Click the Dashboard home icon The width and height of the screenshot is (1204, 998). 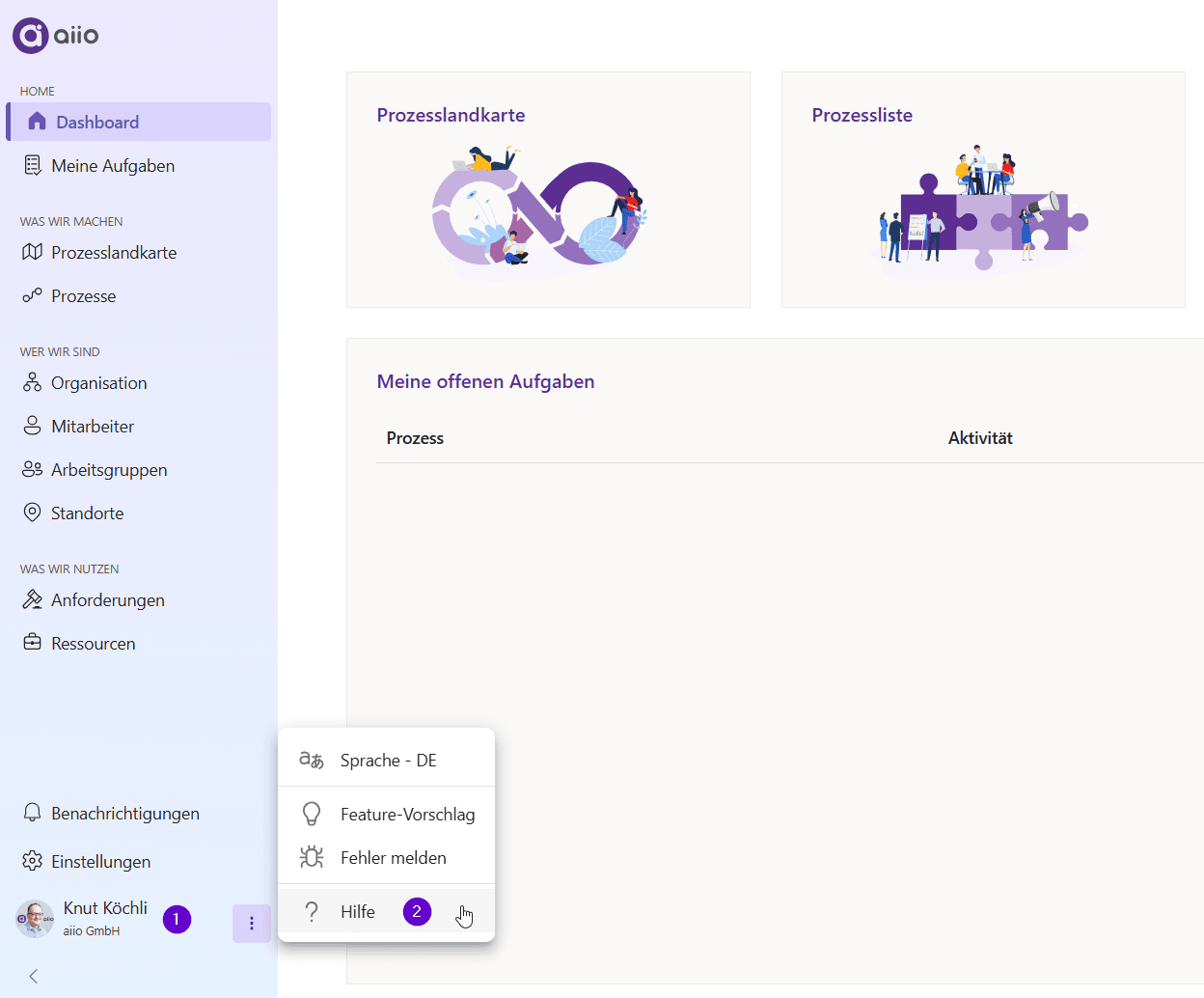coord(37,122)
